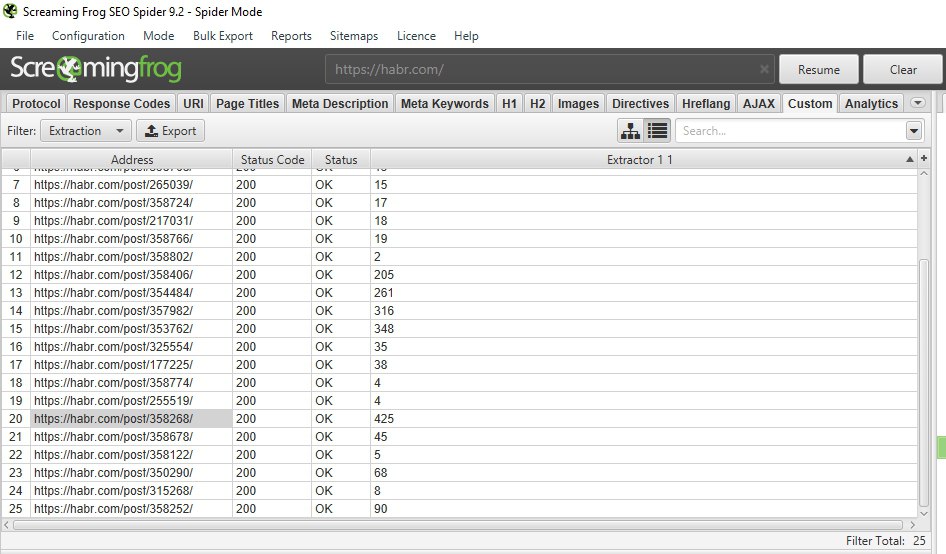Click extractor value 425
This screenshot has width=946, height=554.
click(384, 419)
